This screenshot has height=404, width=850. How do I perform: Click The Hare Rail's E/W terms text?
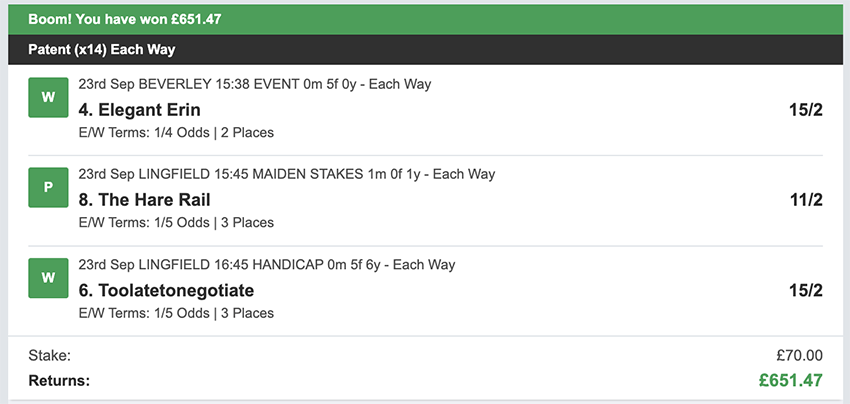click(x=175, y=222)
